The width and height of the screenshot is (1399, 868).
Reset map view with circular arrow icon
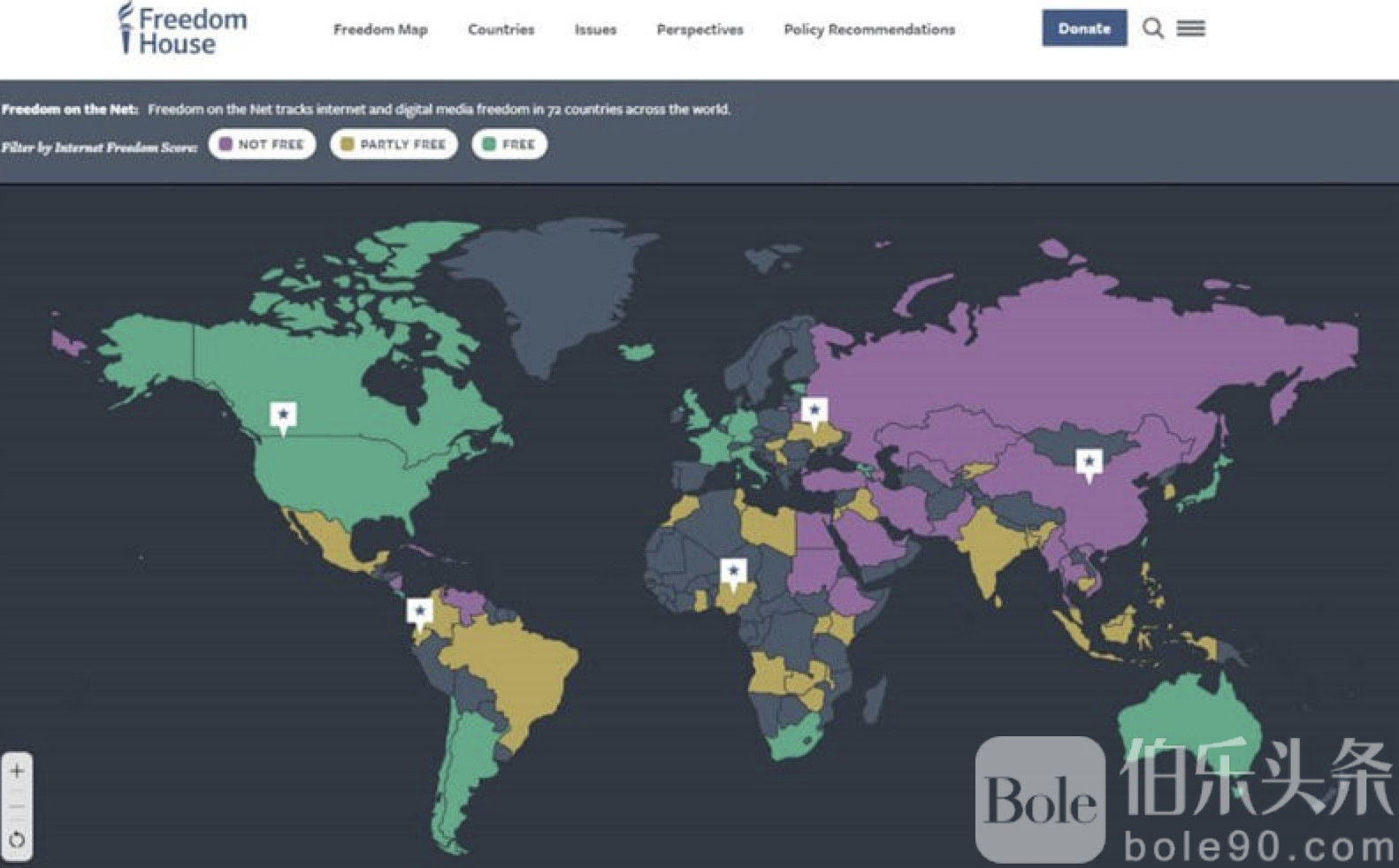17,840
